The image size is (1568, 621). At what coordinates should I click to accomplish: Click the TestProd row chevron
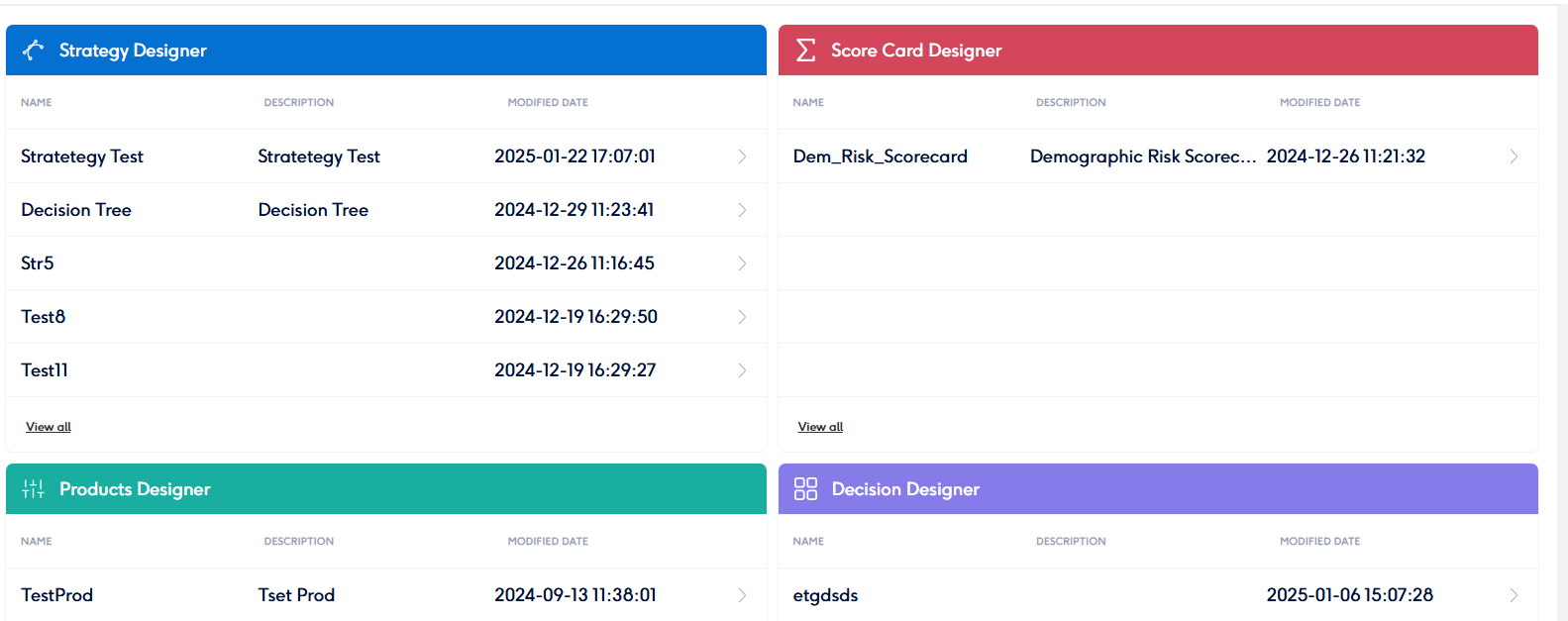click(x=742, y=595)
